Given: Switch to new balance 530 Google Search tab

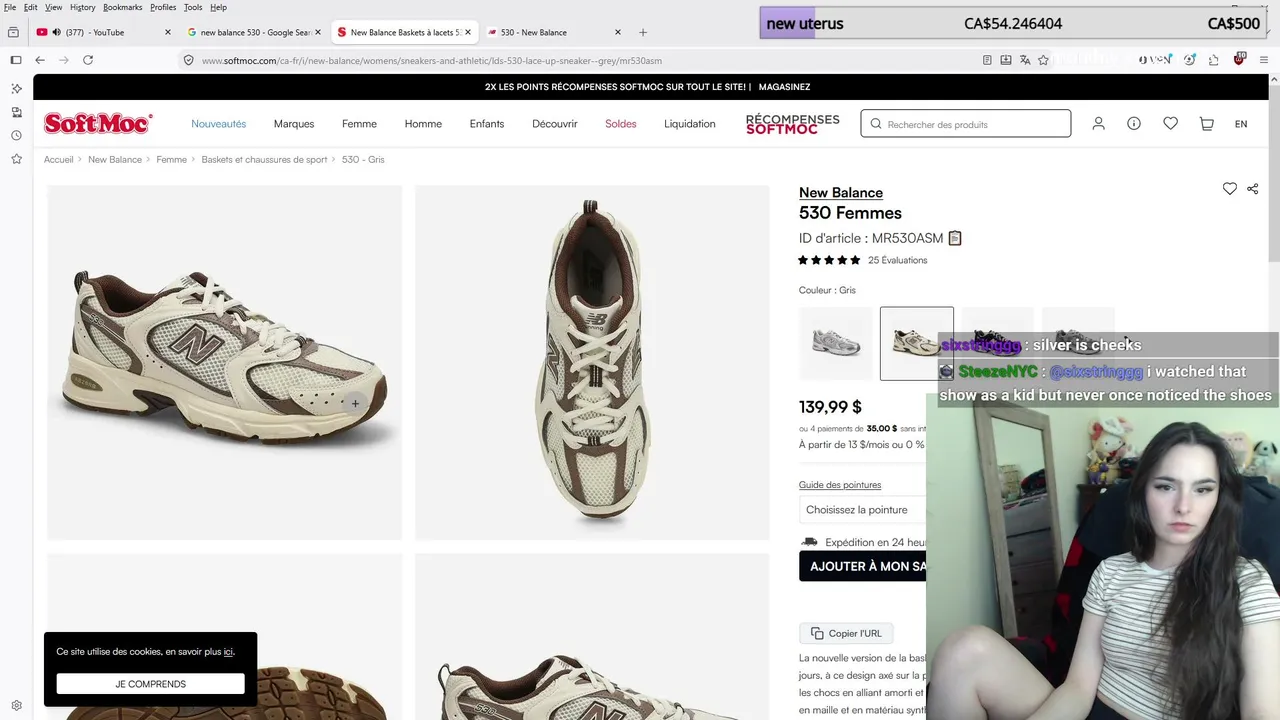Looking at the screenshot, I should 255,32.
